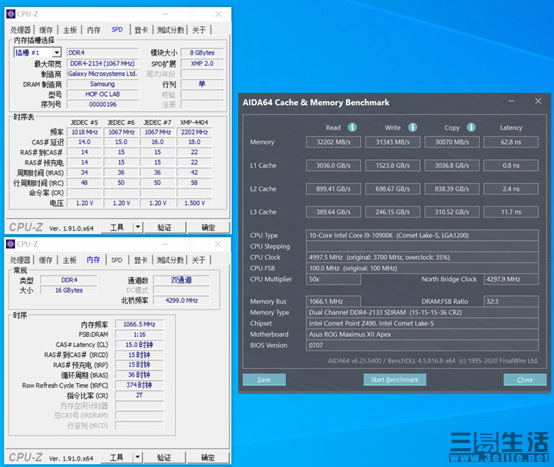The width and height of the screenshot is (554, 467).
Task: Open 关于 tab in top CPU-Z window
Action: 199,30
